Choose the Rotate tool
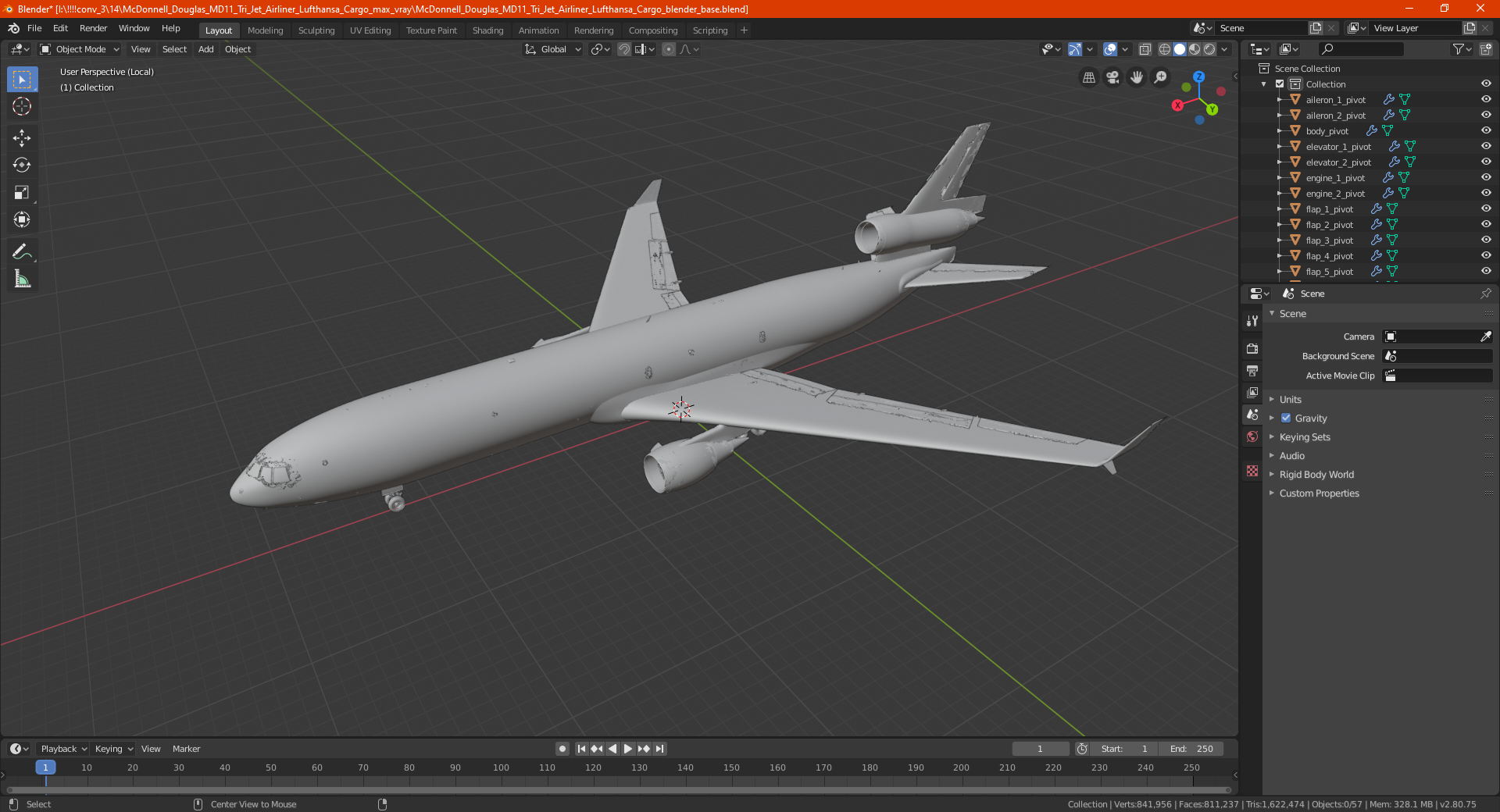 (x=22, y=165)
